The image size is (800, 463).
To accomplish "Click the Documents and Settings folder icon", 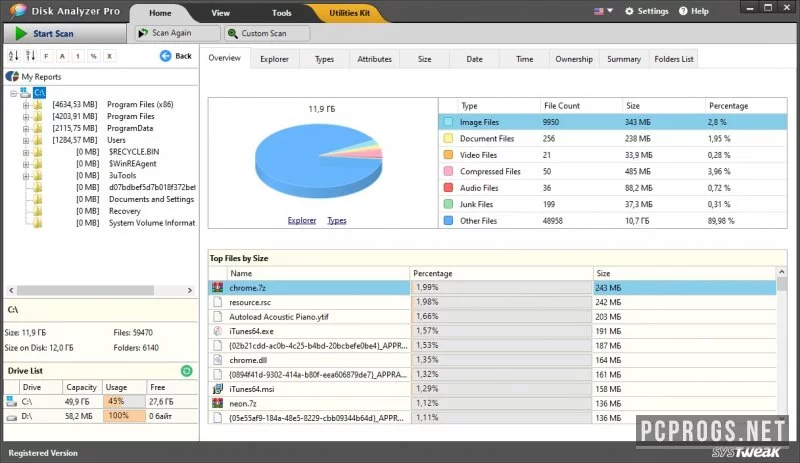I will pos(38,199).
